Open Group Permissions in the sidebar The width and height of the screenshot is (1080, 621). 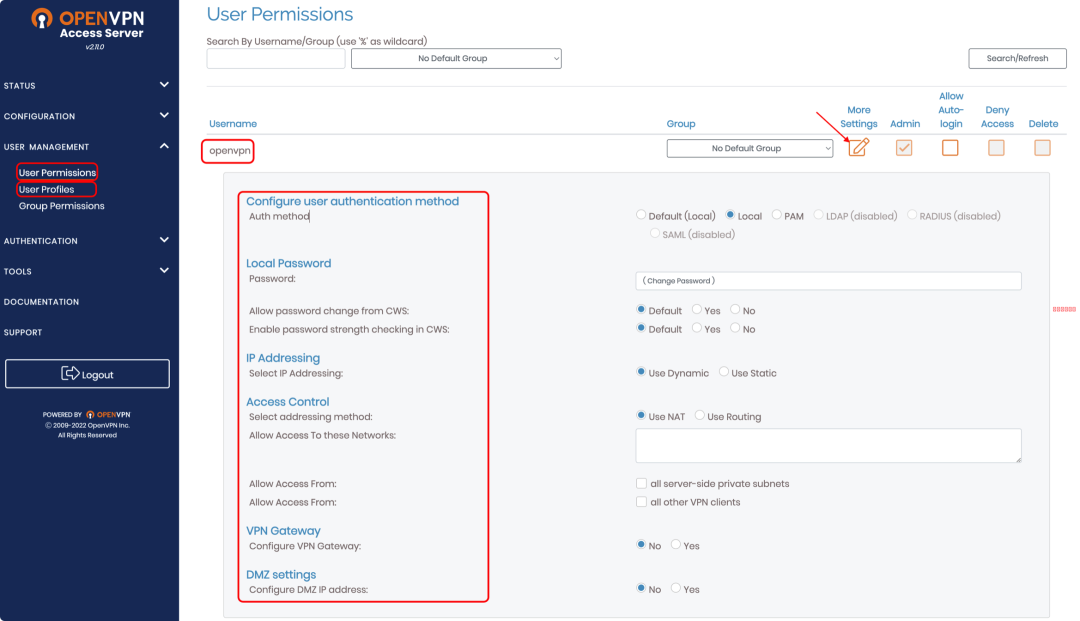[x=62, y=206]
